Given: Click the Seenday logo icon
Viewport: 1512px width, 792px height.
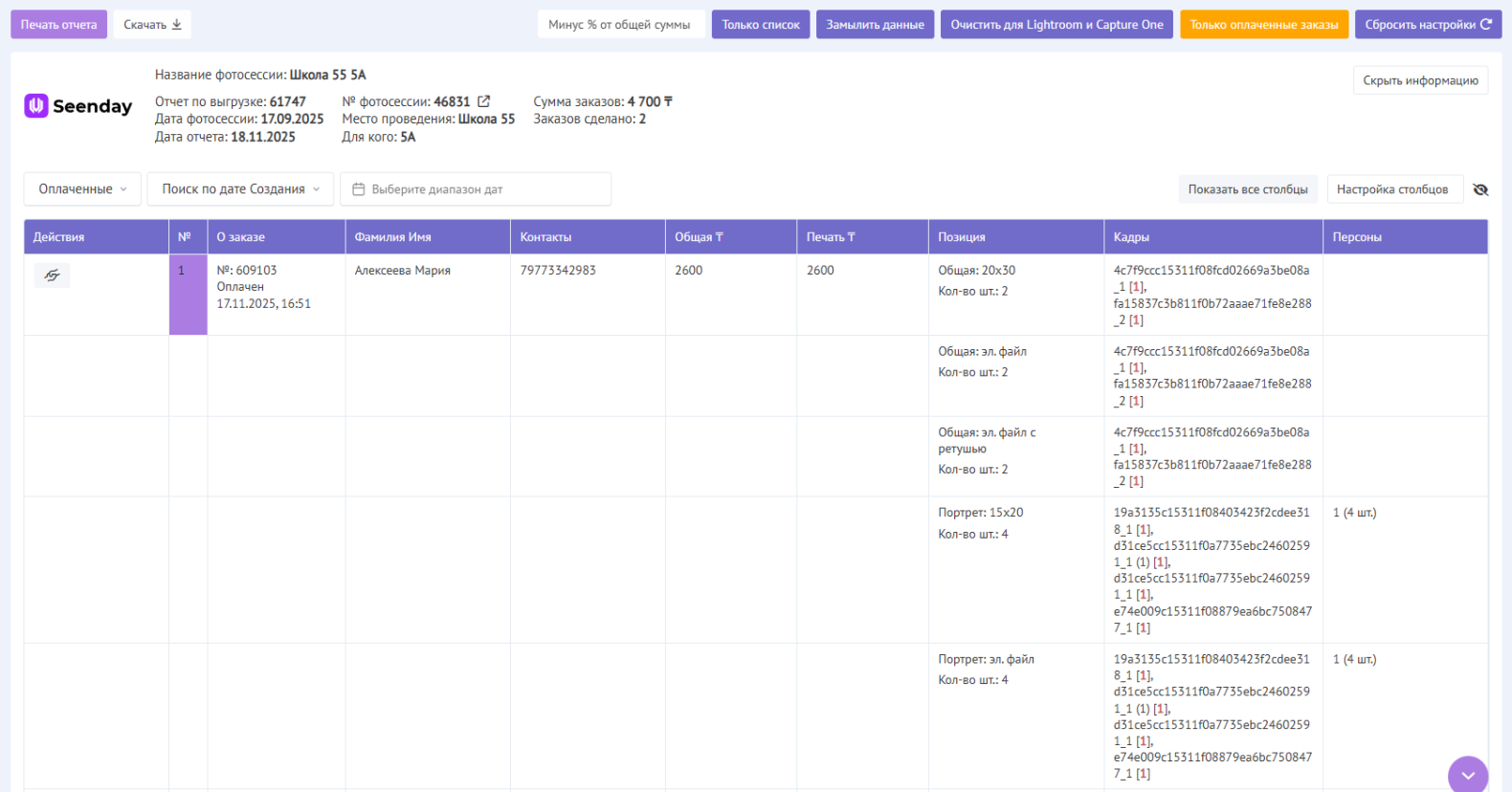Looking at the screenshot, I should pos(36,106).
